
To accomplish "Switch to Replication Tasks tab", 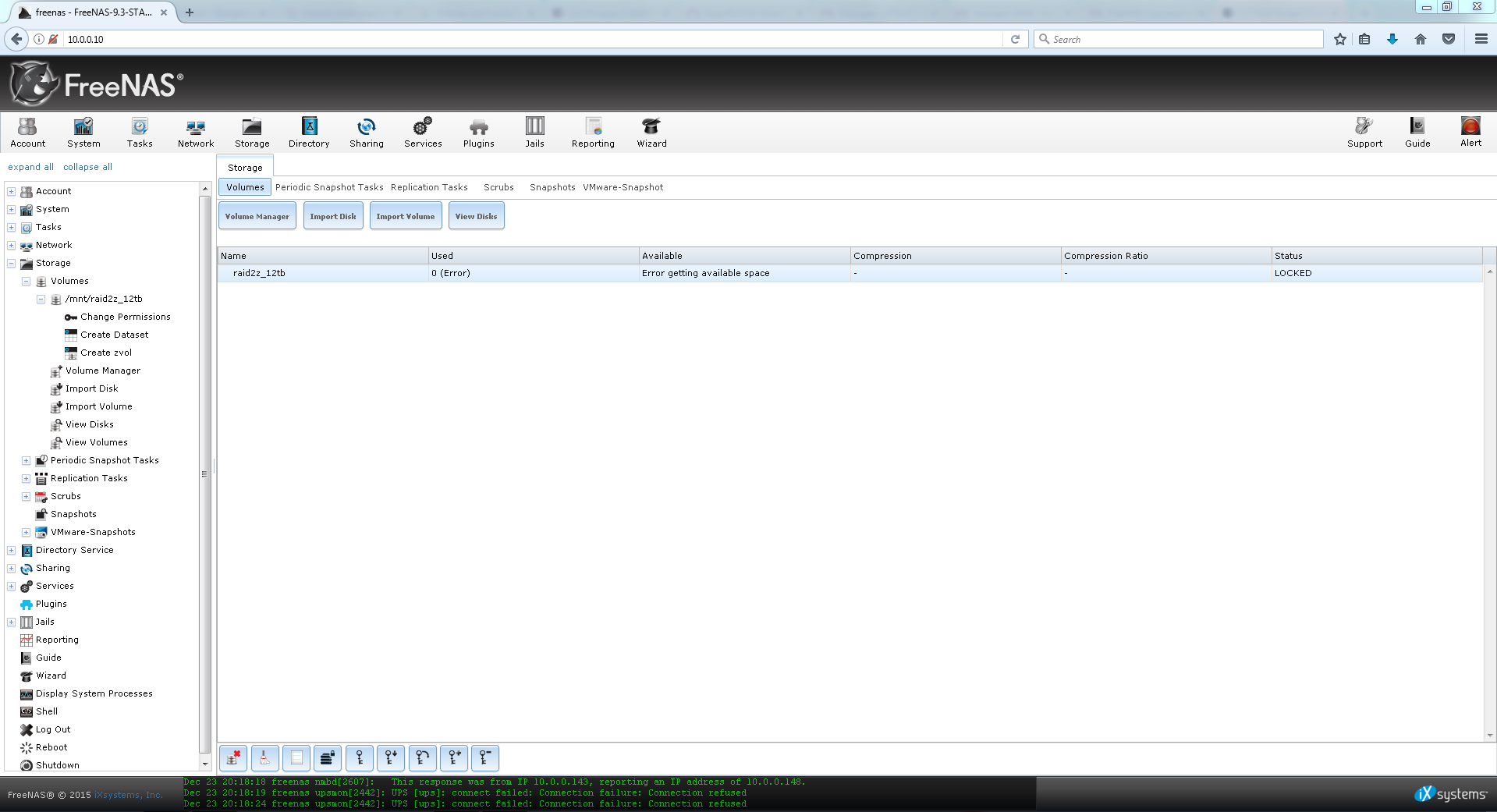I will click(429, 187).
